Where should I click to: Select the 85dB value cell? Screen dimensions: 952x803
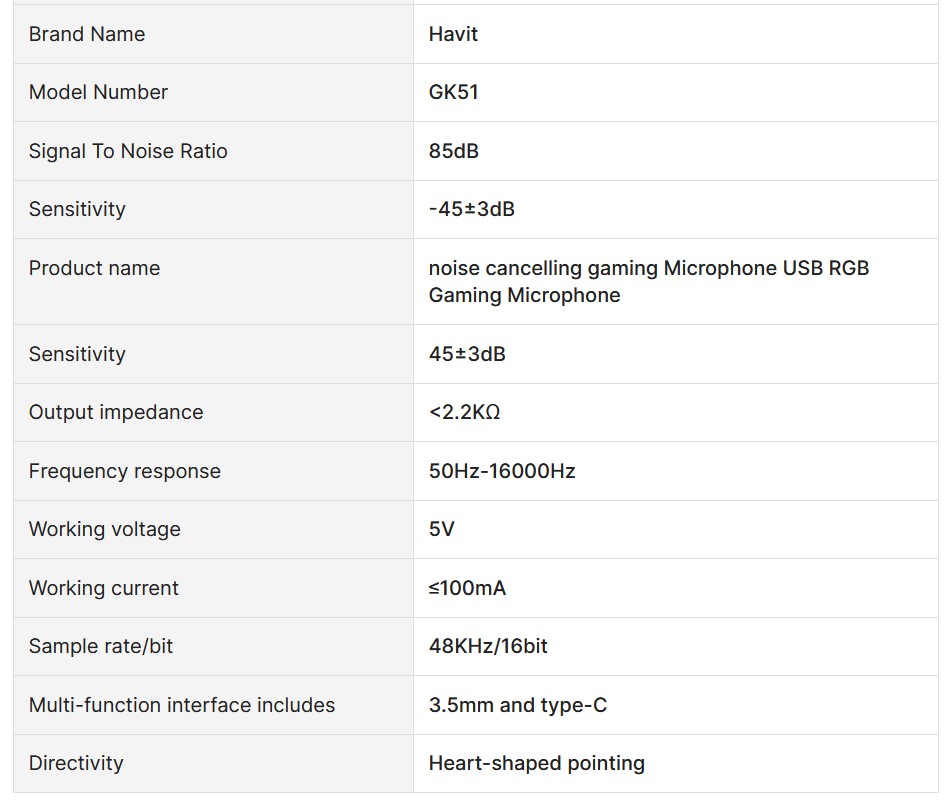(453, 151)
